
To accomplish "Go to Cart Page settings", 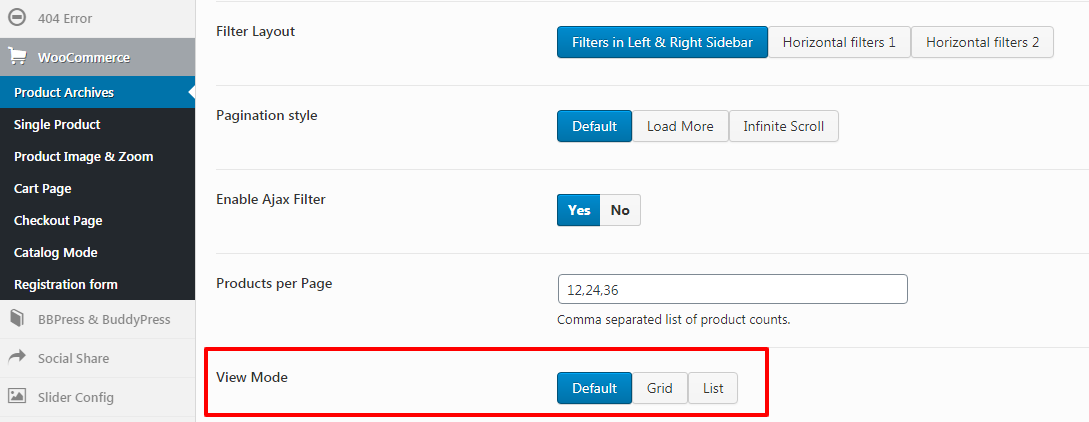I will (x=42, y=188).
